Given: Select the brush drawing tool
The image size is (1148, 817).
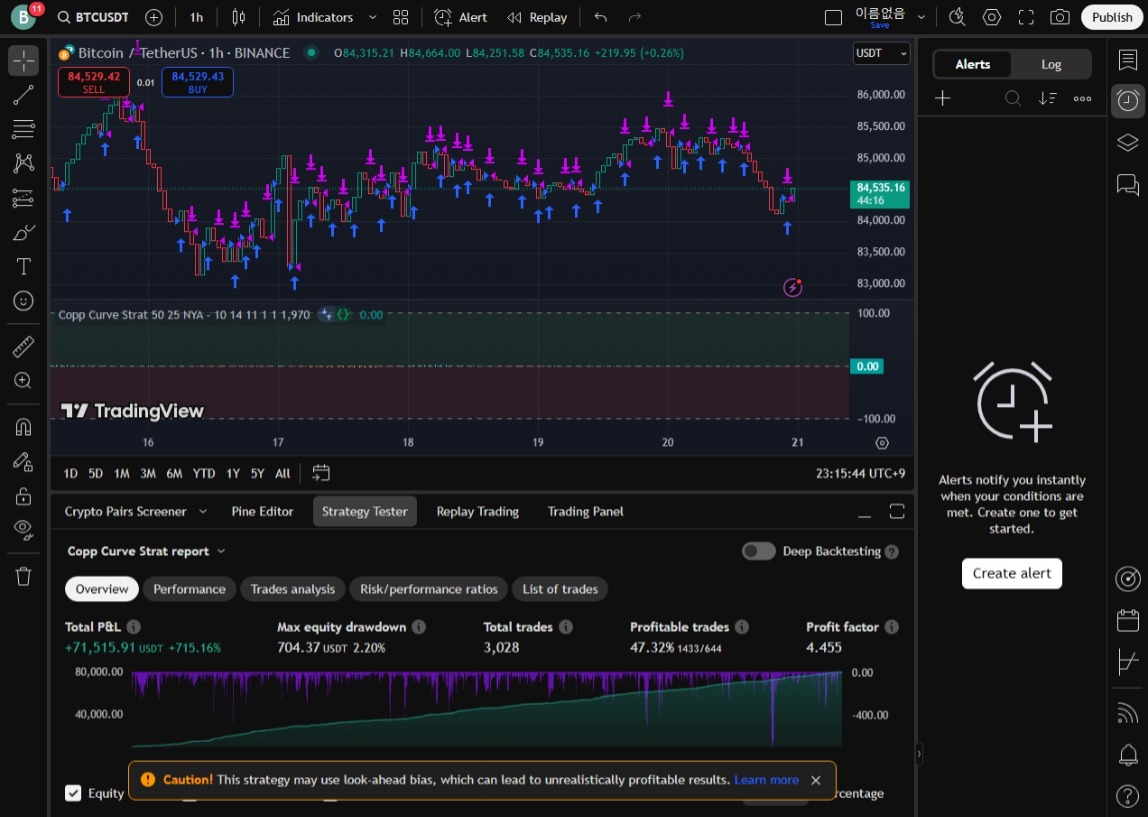Looking at the screenshot, I should 23,233.
